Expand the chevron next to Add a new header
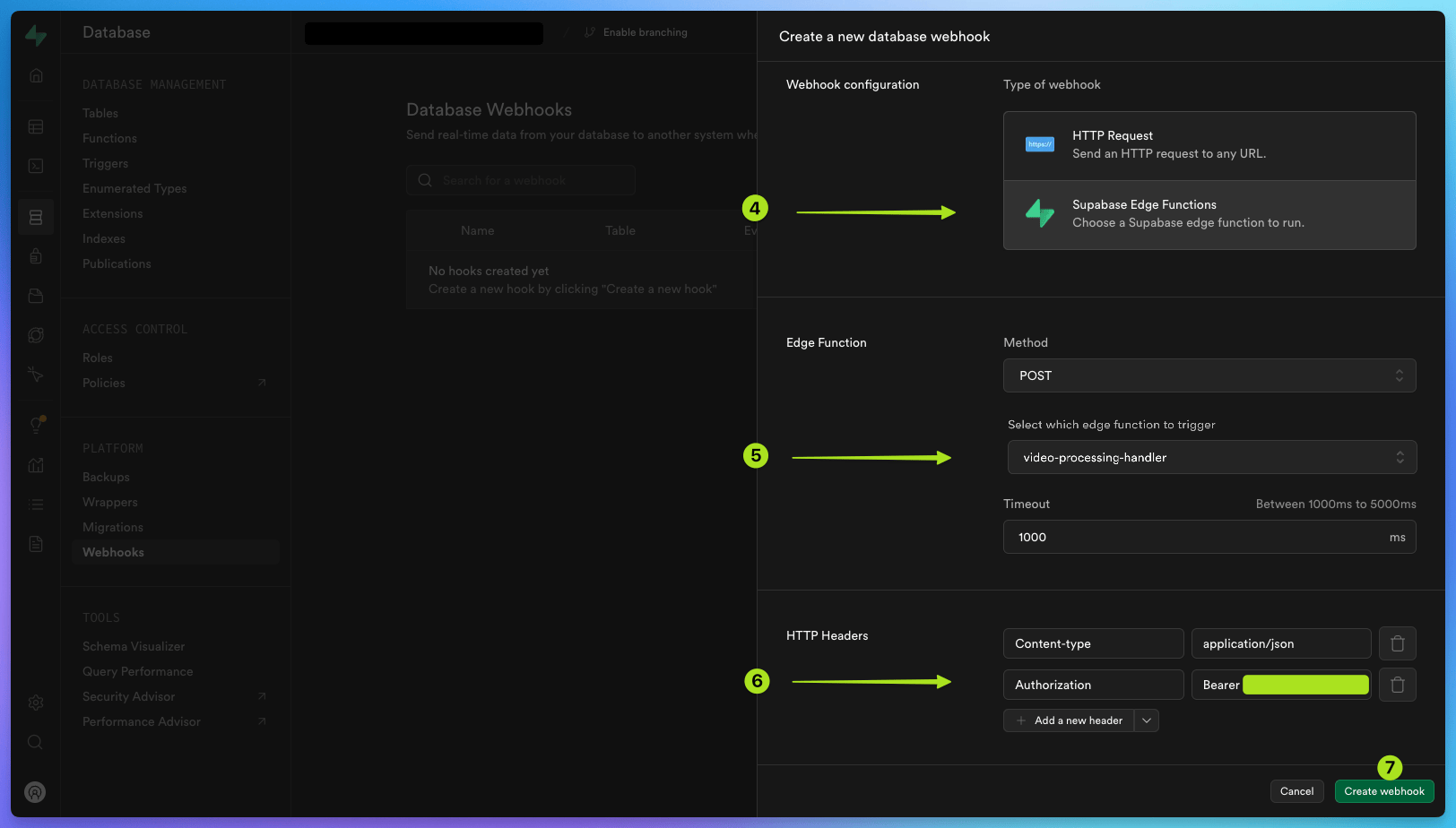Viewport: 1456px width, 828px height. click(x=1146, y=720)
